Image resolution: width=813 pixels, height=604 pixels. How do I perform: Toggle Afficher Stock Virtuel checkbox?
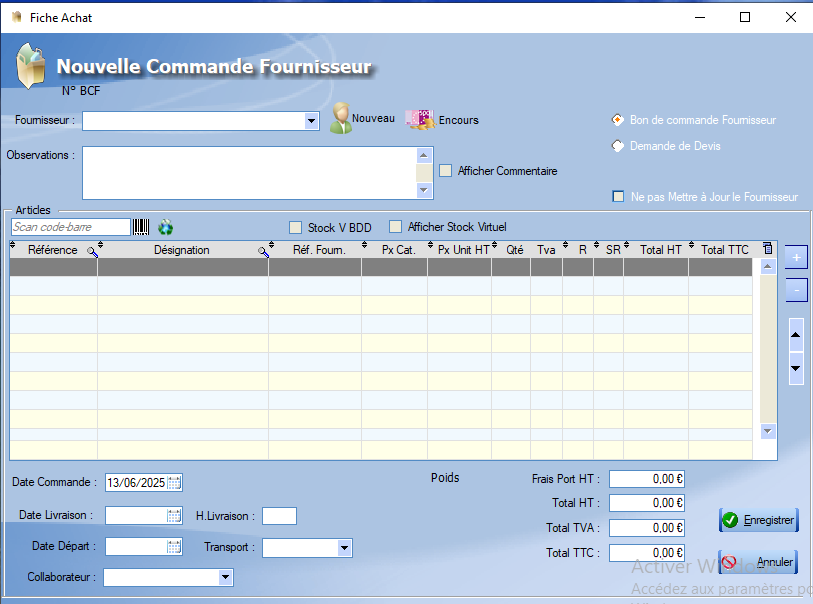[x=395, y=227]
